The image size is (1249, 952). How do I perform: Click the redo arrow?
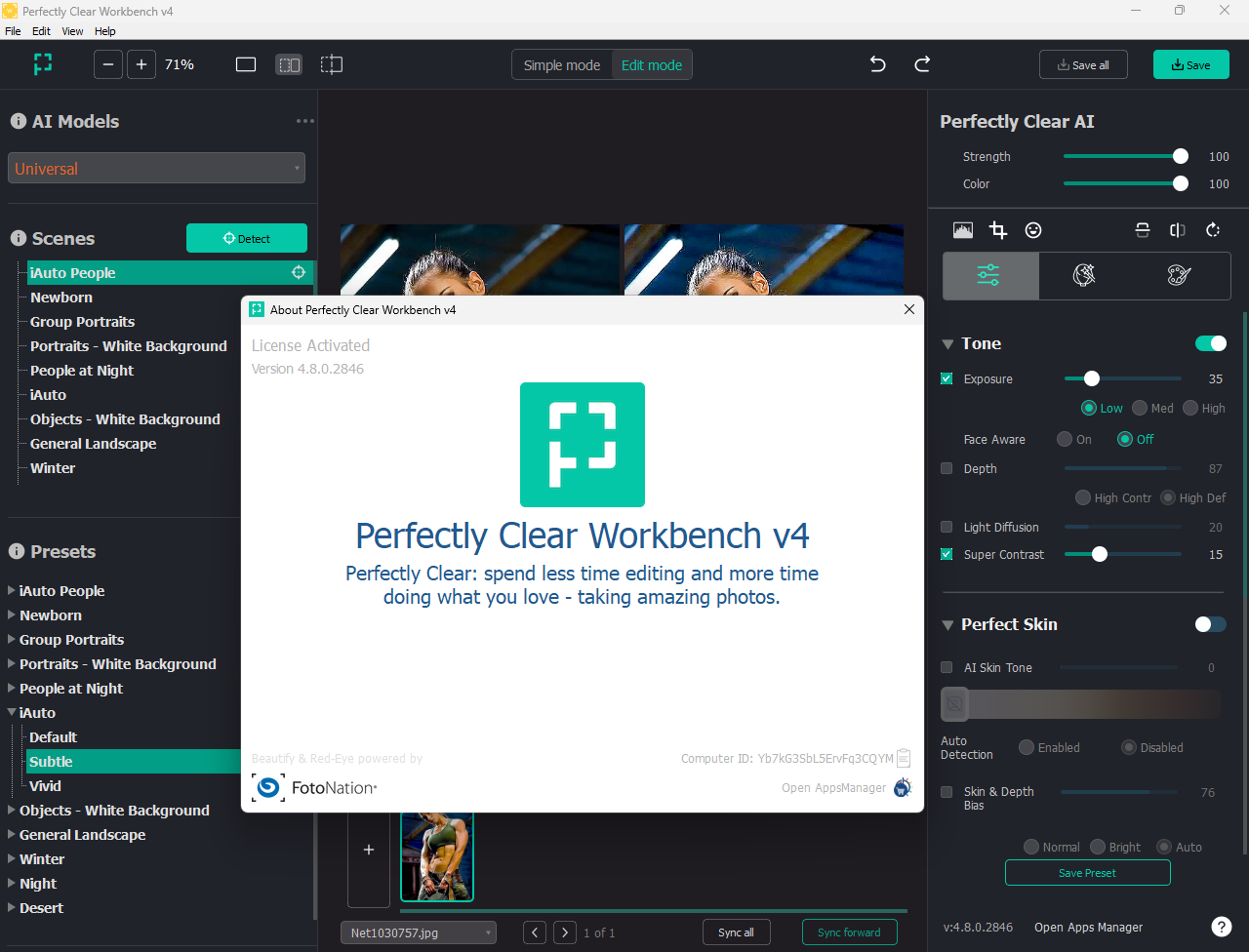point(922,64)
